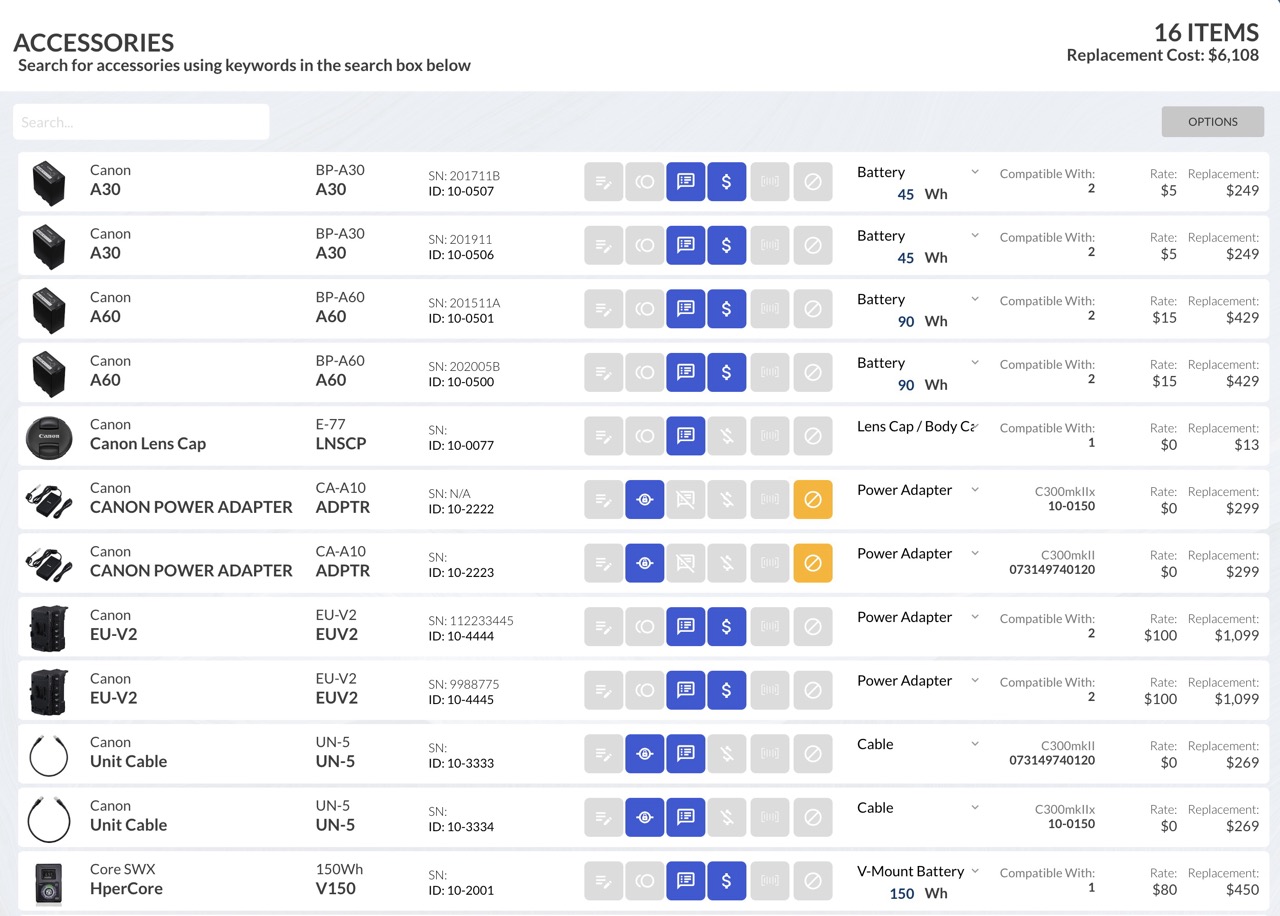Click the "CANON POWER ADAPTER" name for ID 10-2223

(191, 570)
